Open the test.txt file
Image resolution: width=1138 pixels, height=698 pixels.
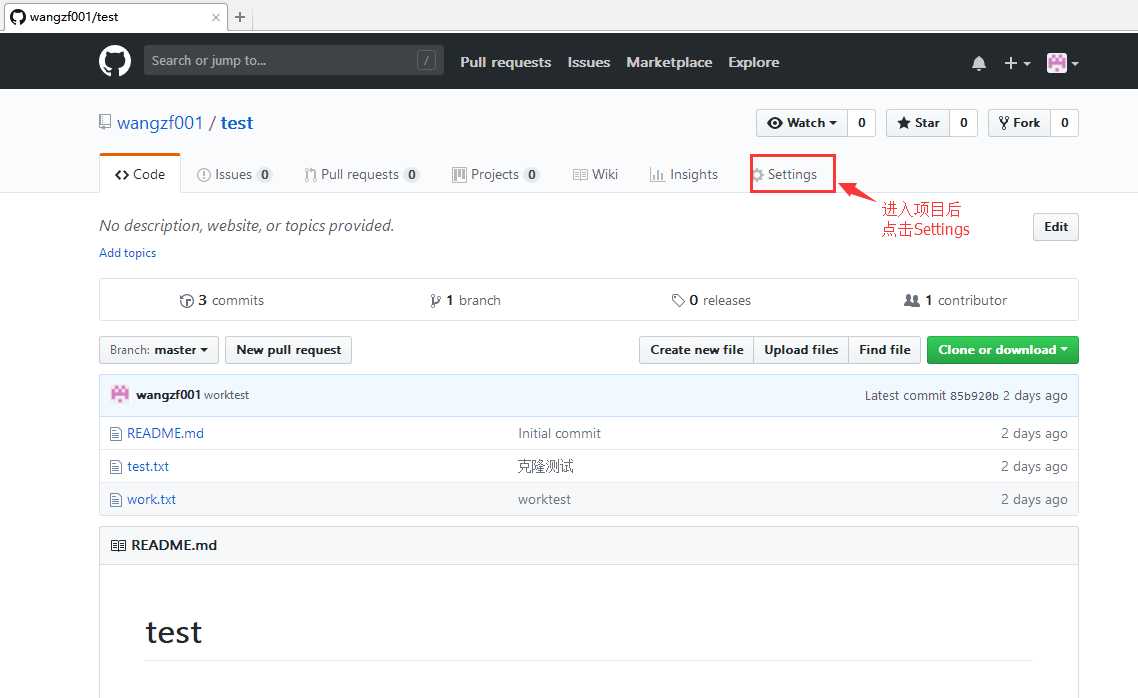point(148,467)
